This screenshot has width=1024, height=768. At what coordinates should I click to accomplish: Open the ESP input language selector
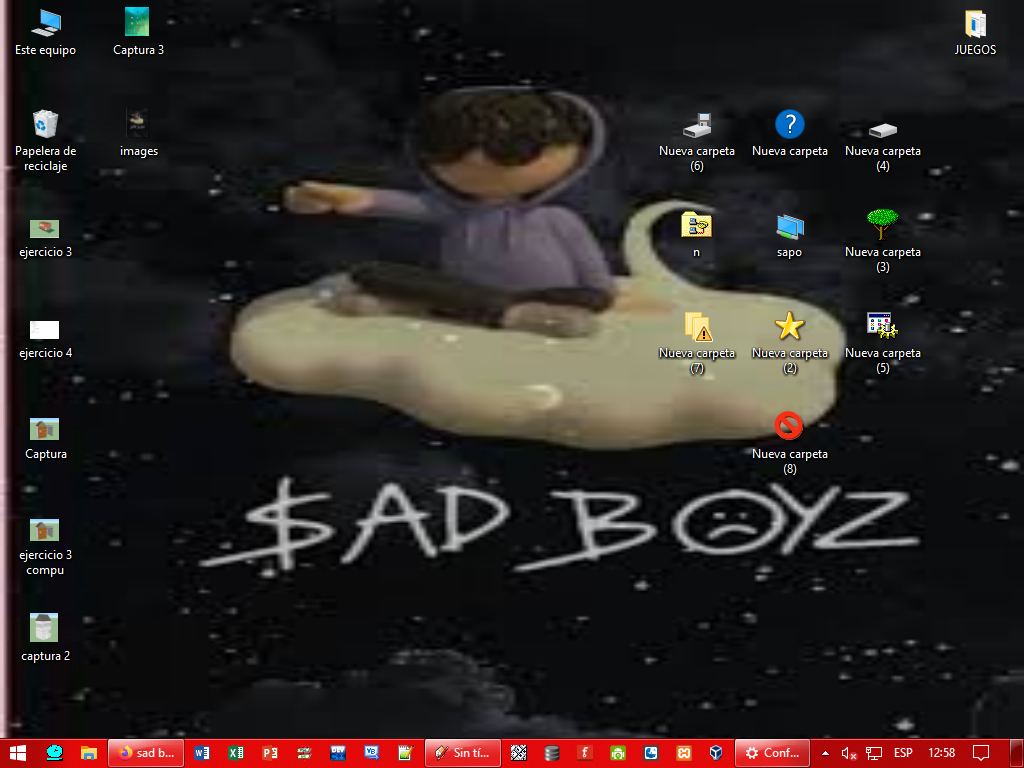tap(902, 753)
